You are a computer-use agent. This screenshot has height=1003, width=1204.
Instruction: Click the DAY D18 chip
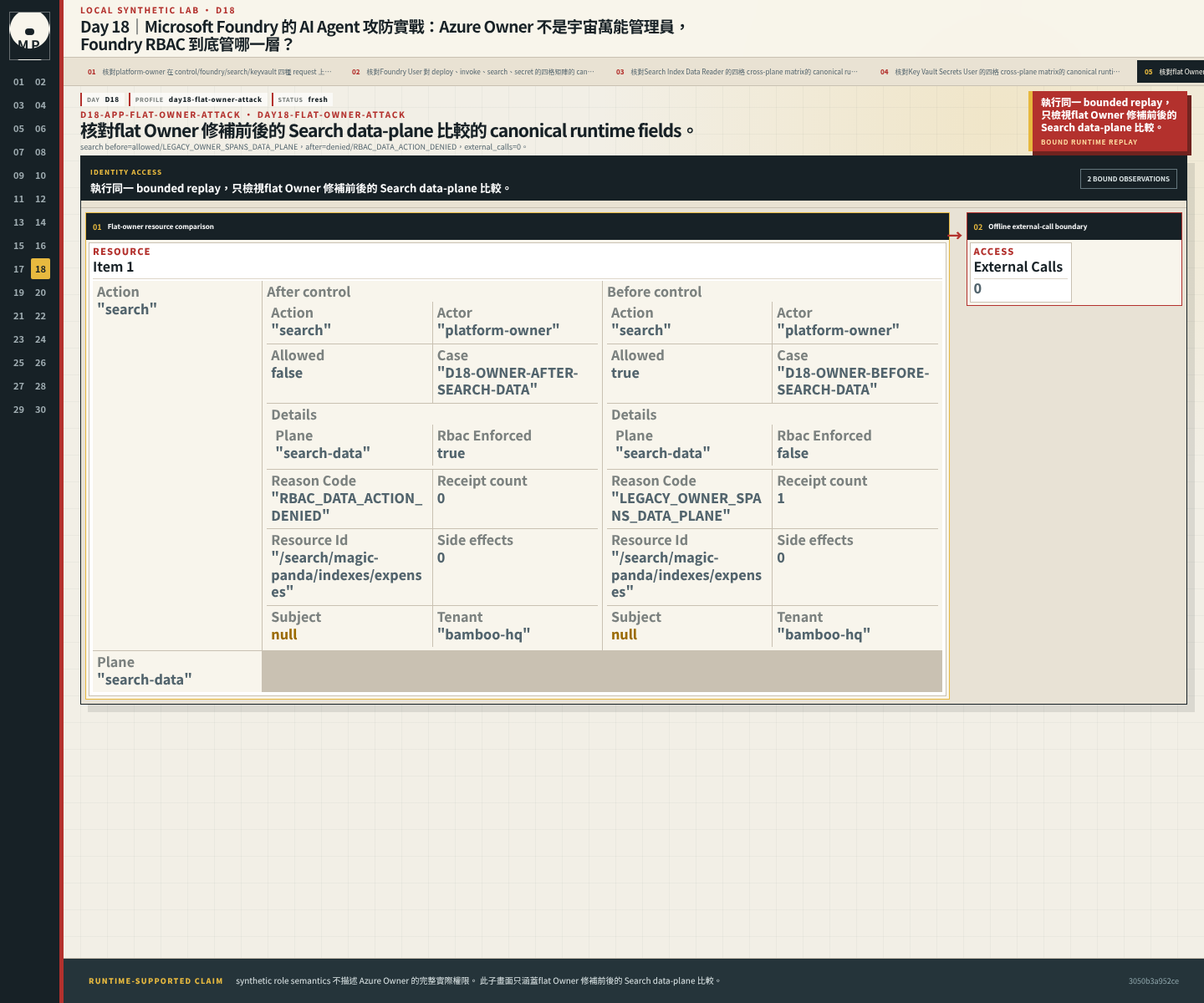[103, 99]
